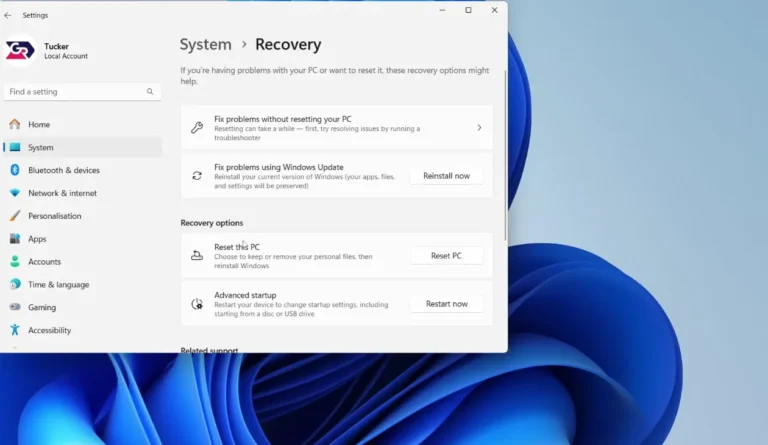
Task: Click the back arrow in Settings
Action: pyautogui.click(x=8, y=15)
